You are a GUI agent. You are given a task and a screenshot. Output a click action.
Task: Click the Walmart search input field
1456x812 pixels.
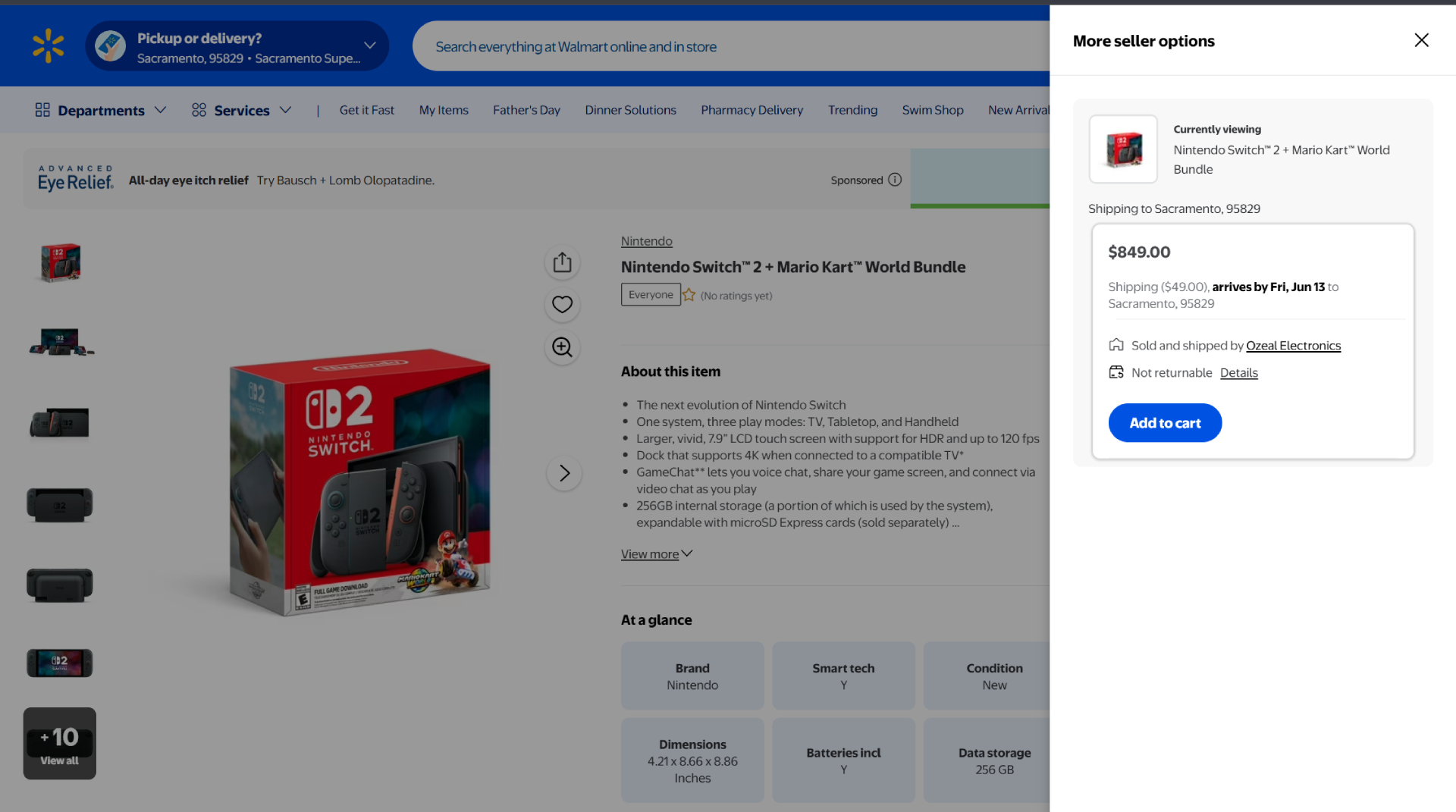tap(731, 46)
